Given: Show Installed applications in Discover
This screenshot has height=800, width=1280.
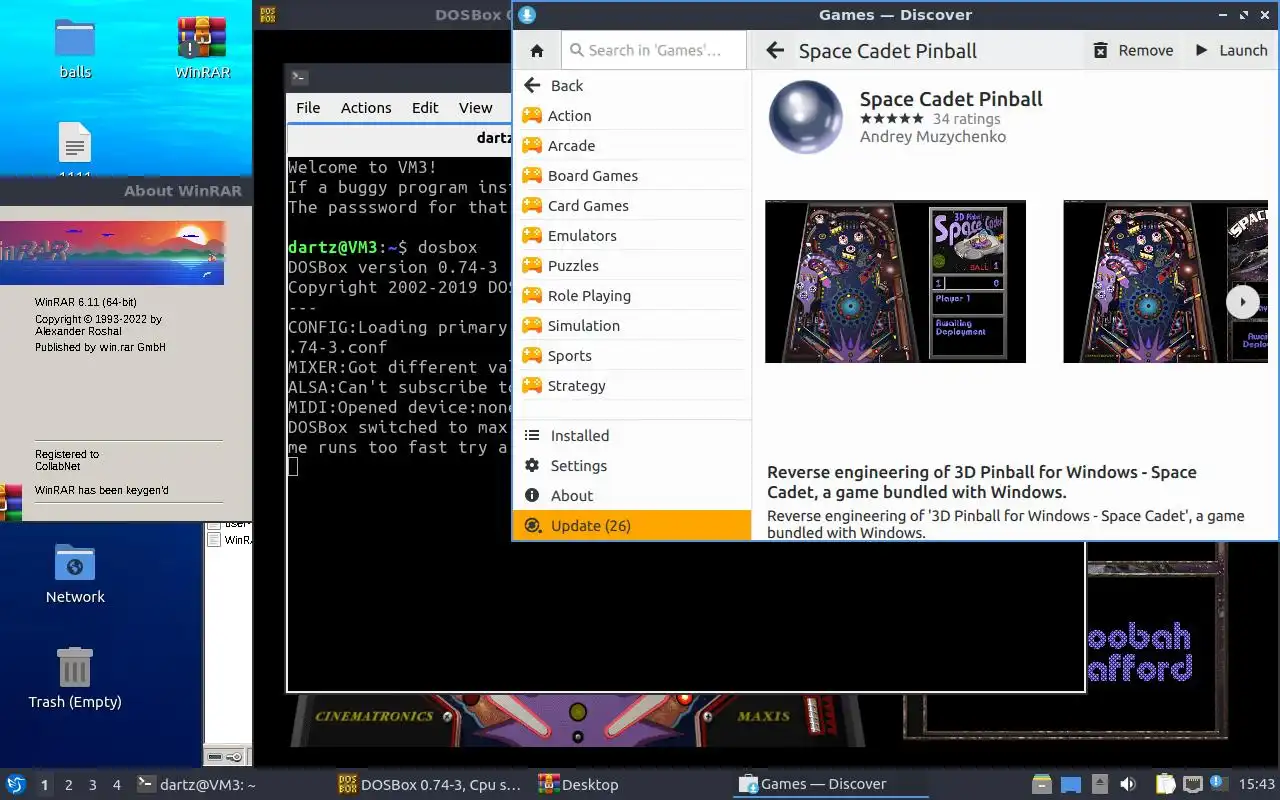Looking at the screenshot, I should (x=631, y=436).
